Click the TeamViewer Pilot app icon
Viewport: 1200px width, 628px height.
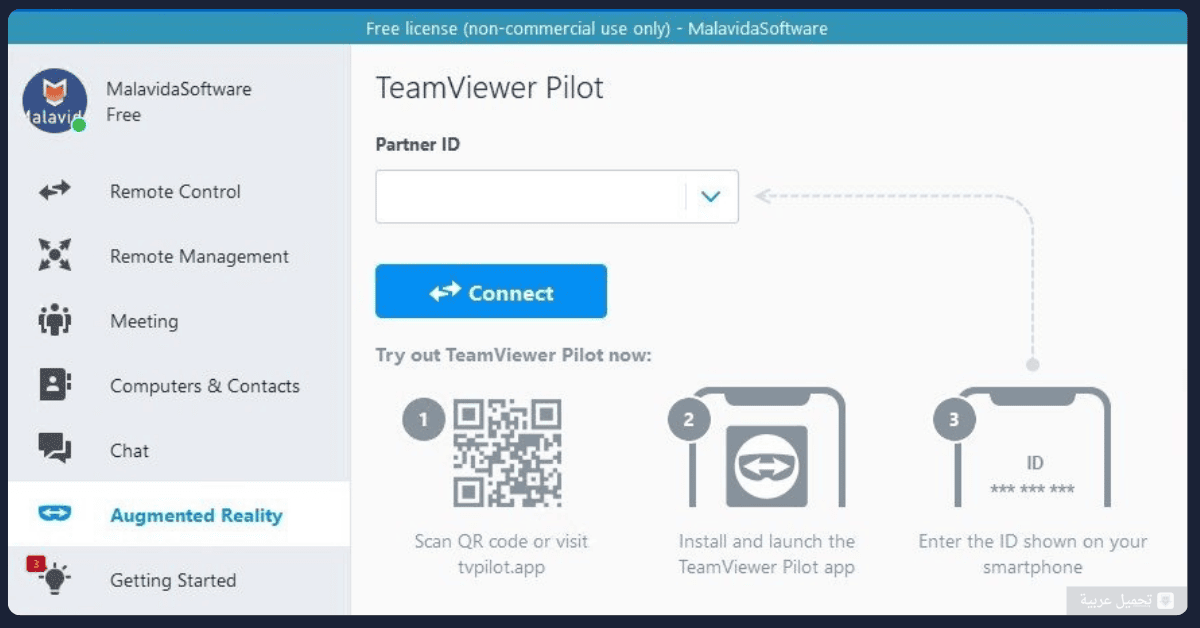[x=767, y=465]
